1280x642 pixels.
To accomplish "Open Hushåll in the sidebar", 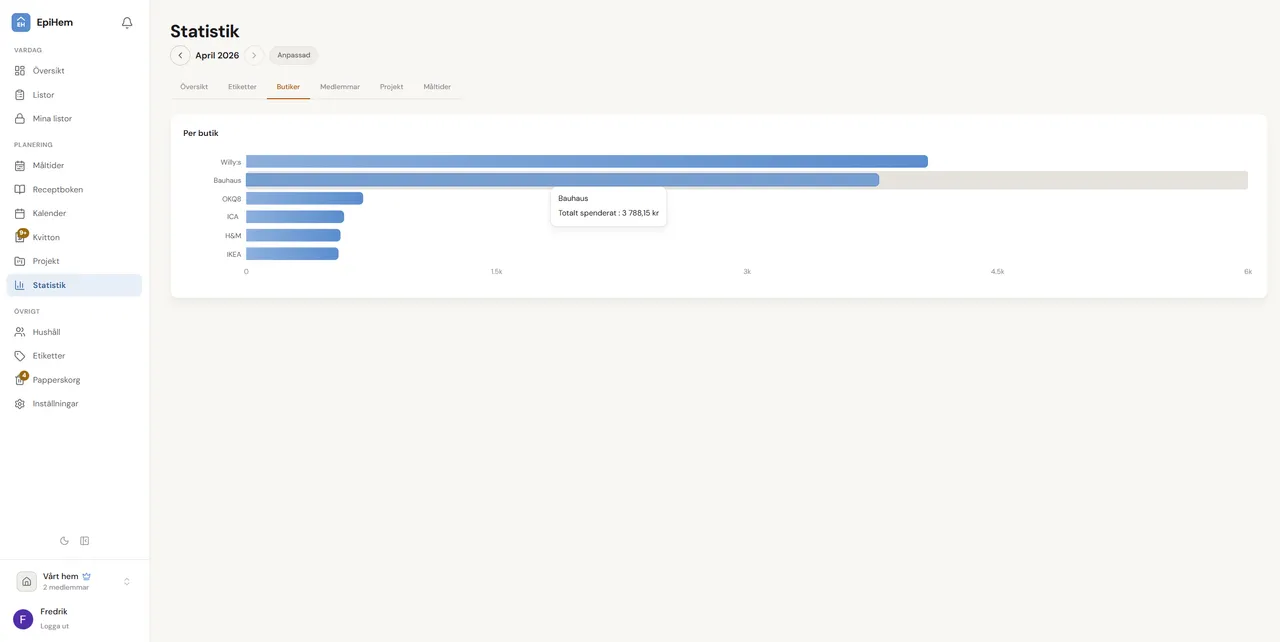I will tap(74, 332).
